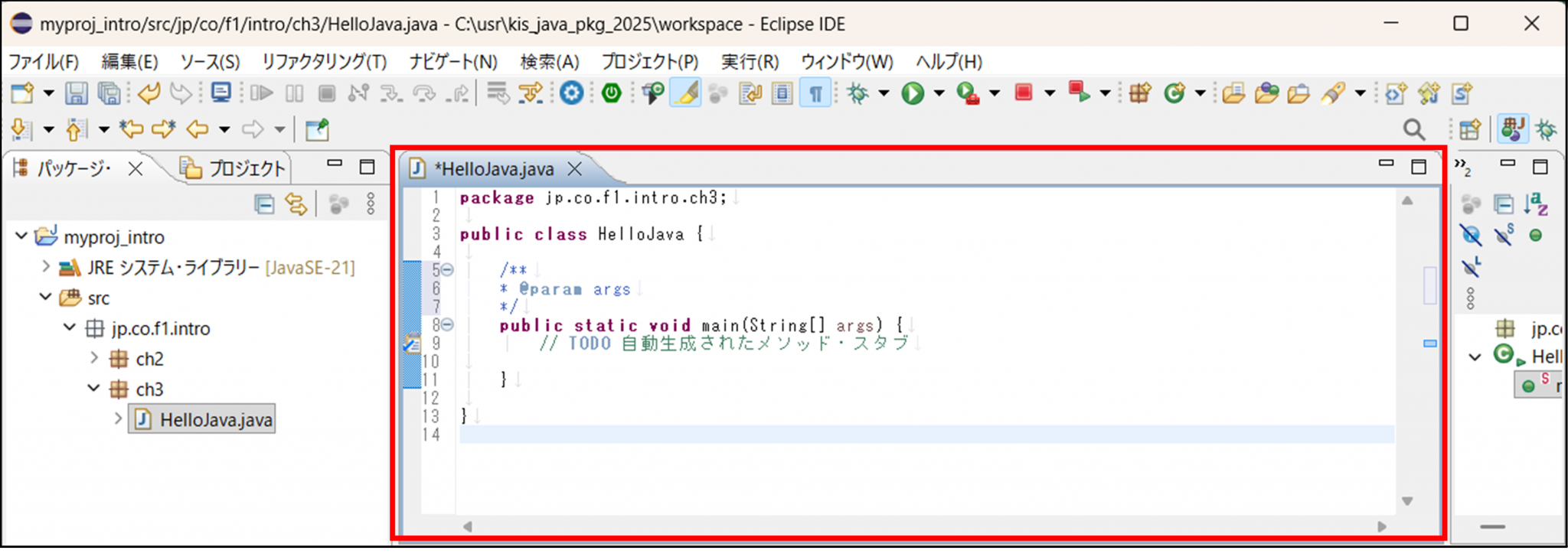Click Collapse All in Package Explorer
The image size is (1568, 560).
pos(264,204)
